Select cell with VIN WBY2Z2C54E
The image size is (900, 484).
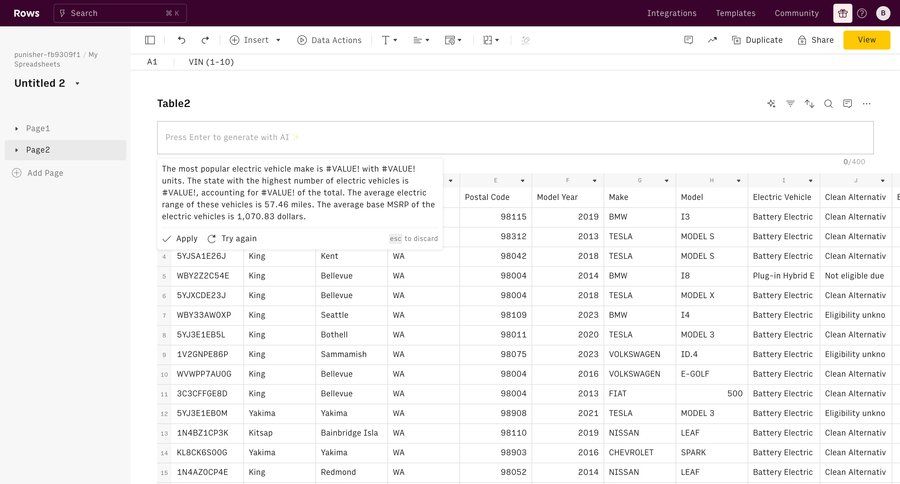point(207,276)
